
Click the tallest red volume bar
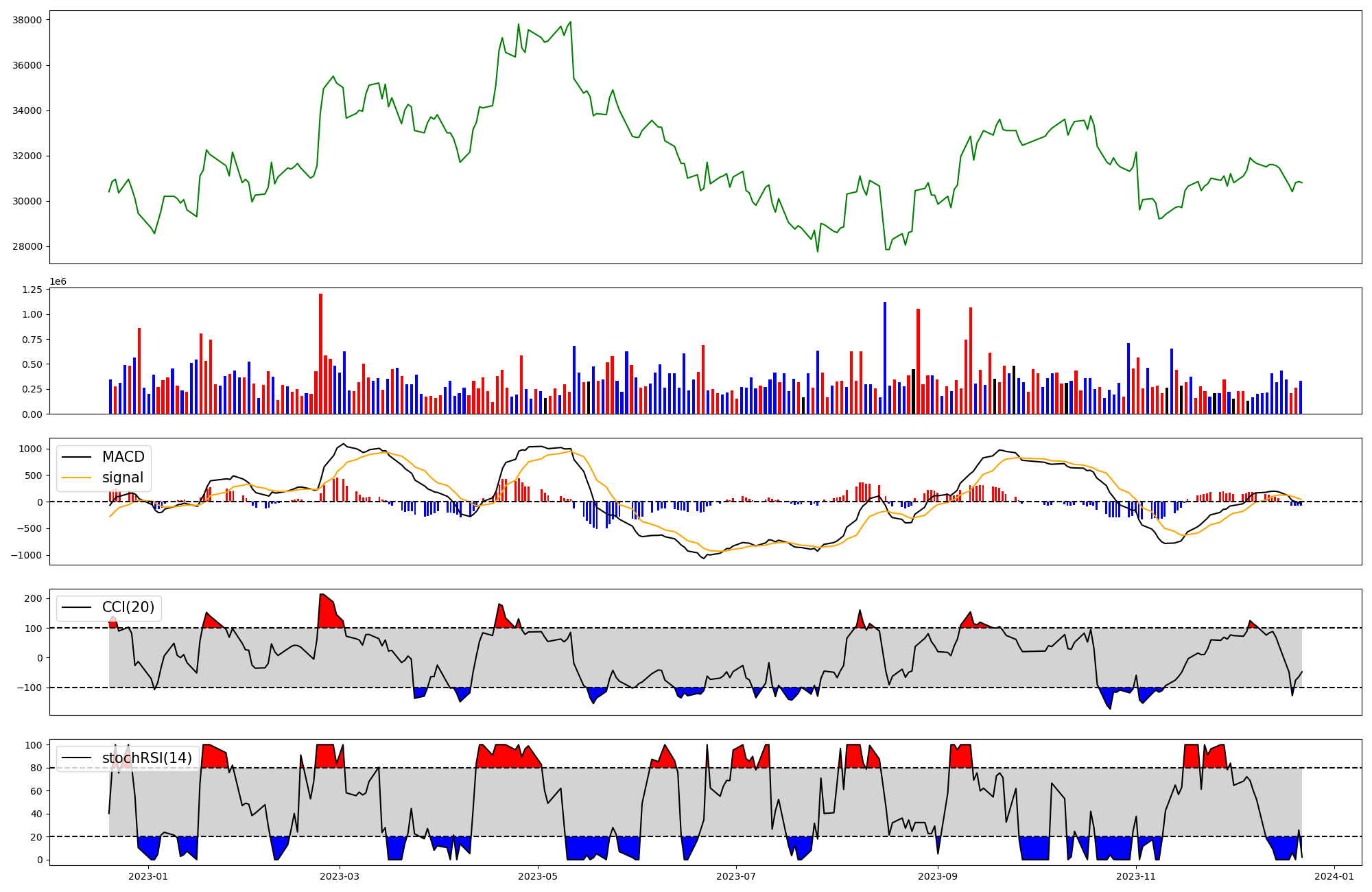click(x=320, y=353)
